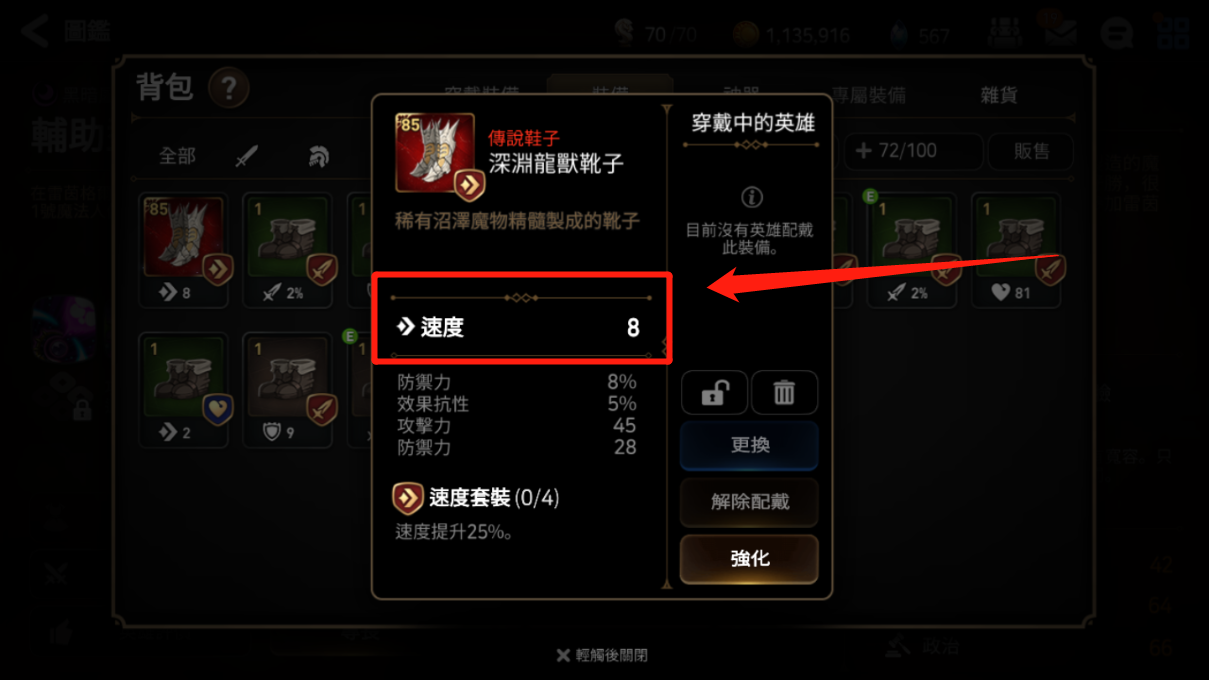Filter by helmet icon
The image size is (1209, 680).
[x=318, y=157]
